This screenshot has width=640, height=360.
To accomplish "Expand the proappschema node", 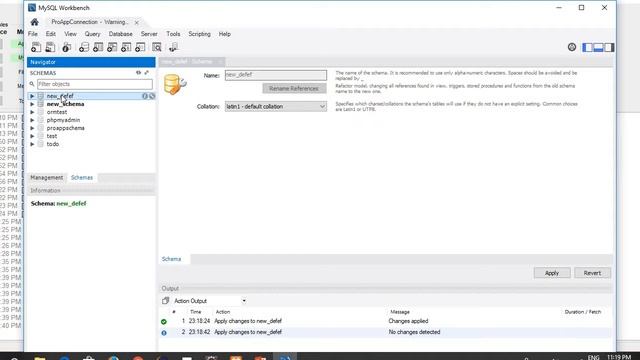I will (32, 128).
